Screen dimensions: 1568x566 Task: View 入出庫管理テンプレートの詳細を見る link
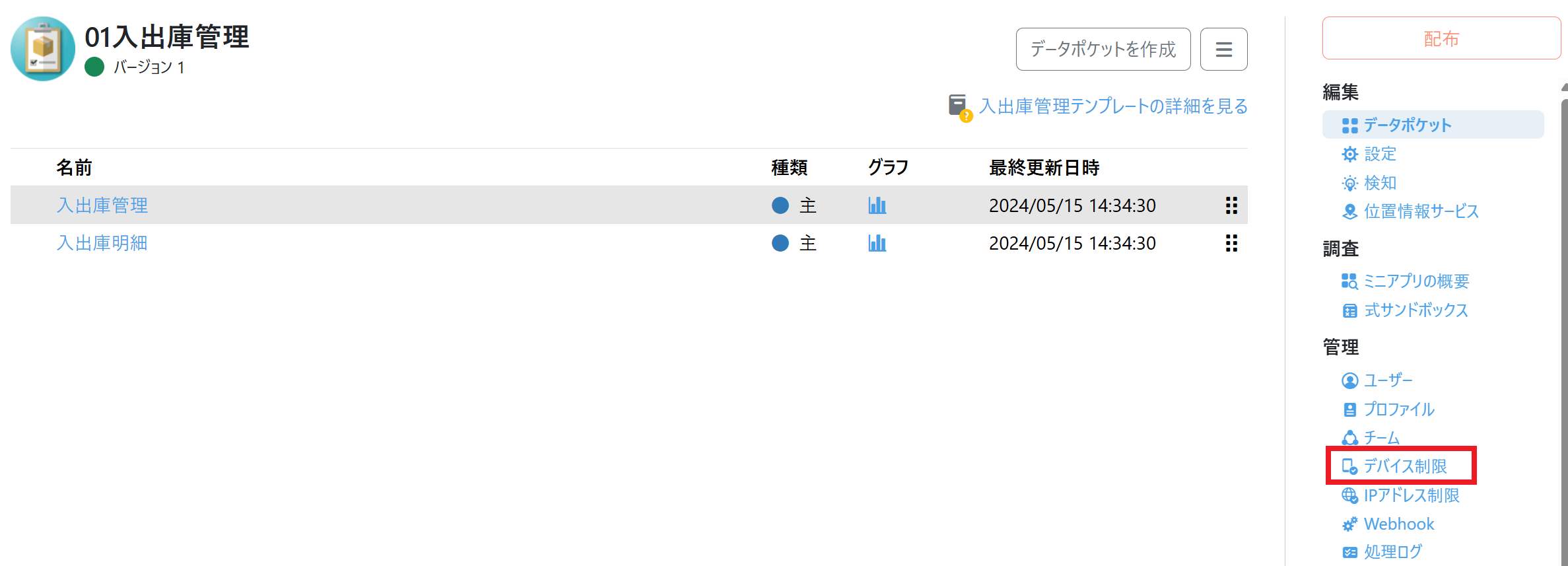(x=1113, y=106)
